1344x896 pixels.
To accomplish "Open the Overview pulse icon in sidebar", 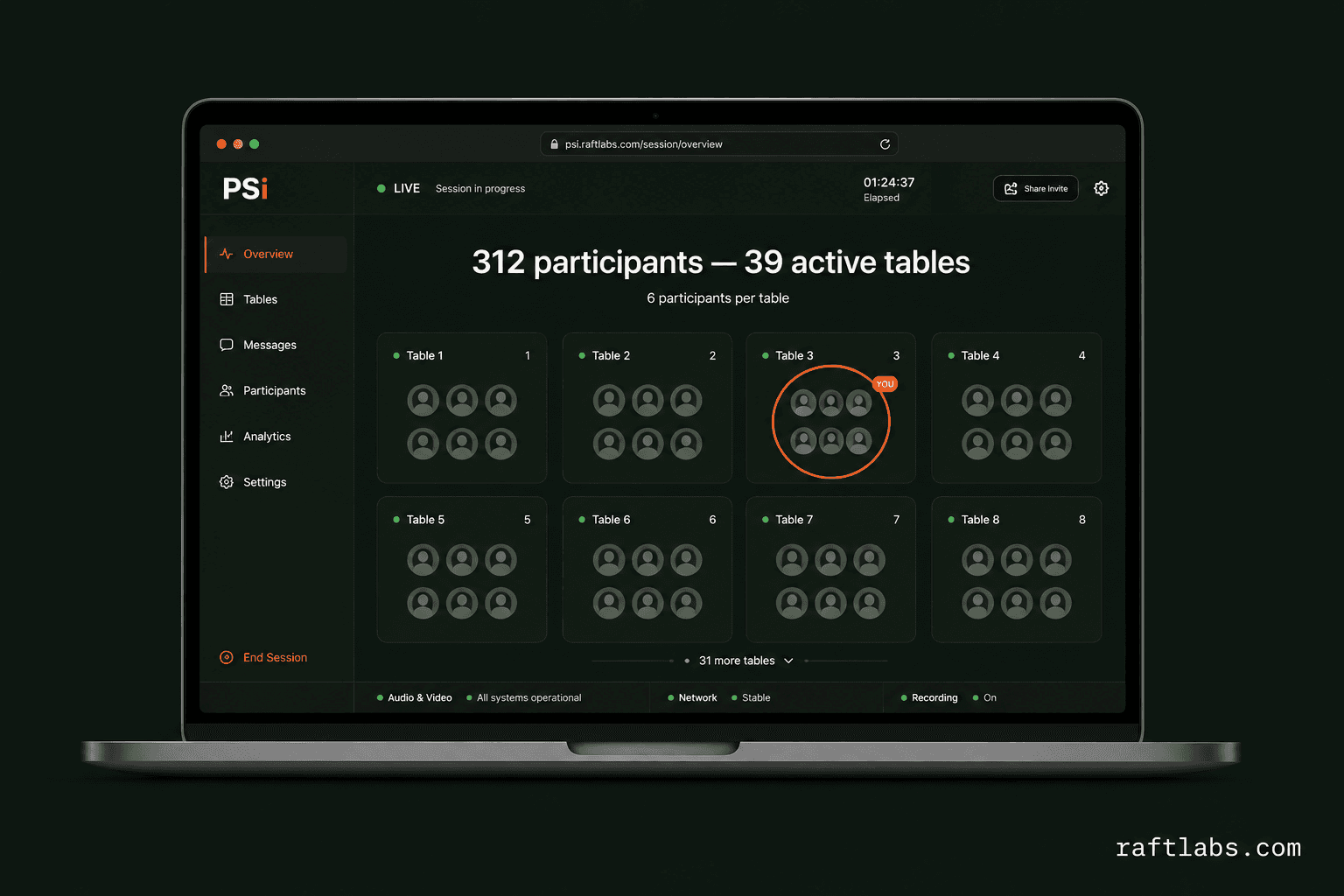I will pyautogui.click(x=227, y=254).
